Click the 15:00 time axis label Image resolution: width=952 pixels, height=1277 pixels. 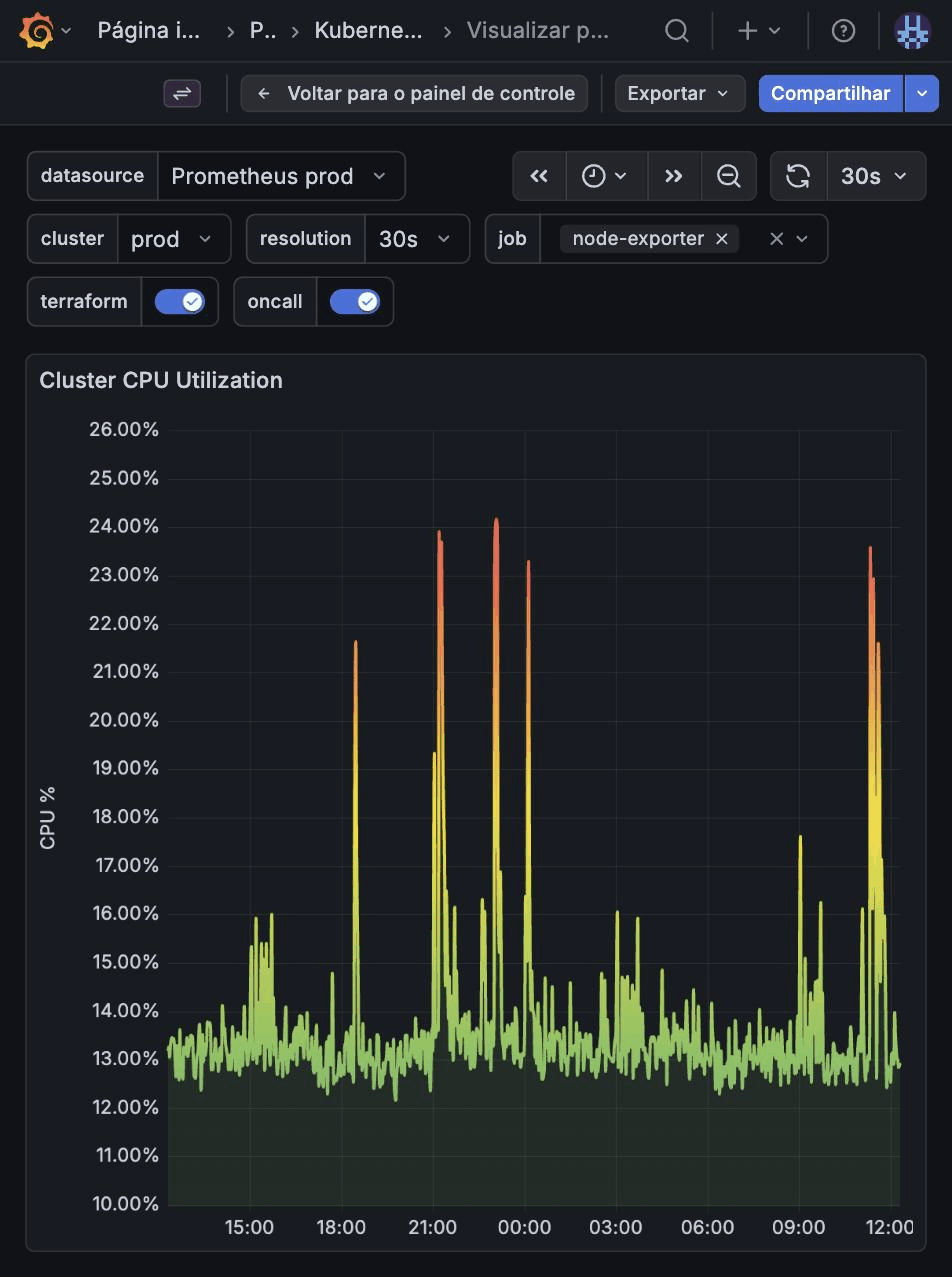pos(249,1227)
